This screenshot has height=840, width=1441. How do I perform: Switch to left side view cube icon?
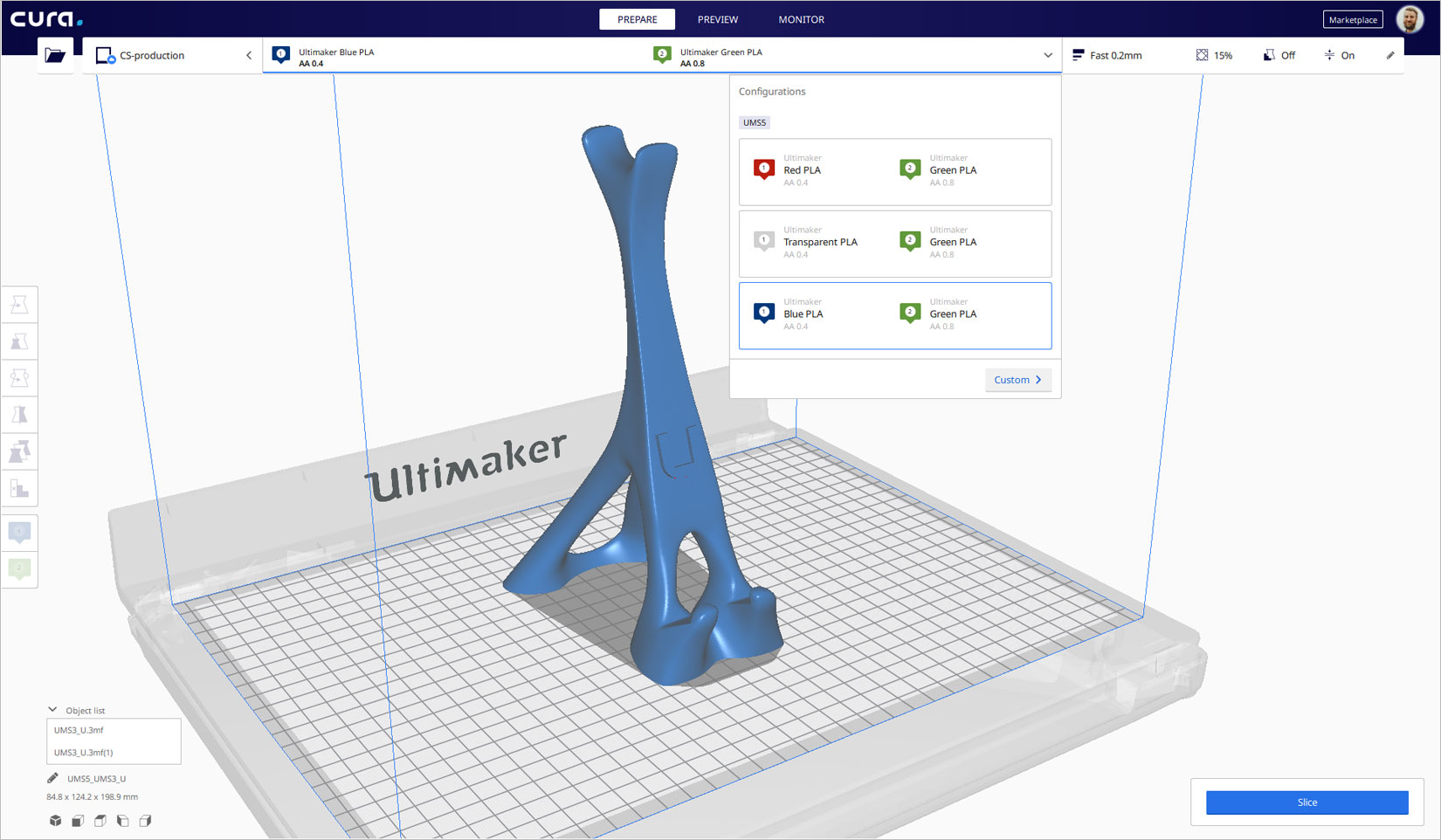[x=122, y=821]
